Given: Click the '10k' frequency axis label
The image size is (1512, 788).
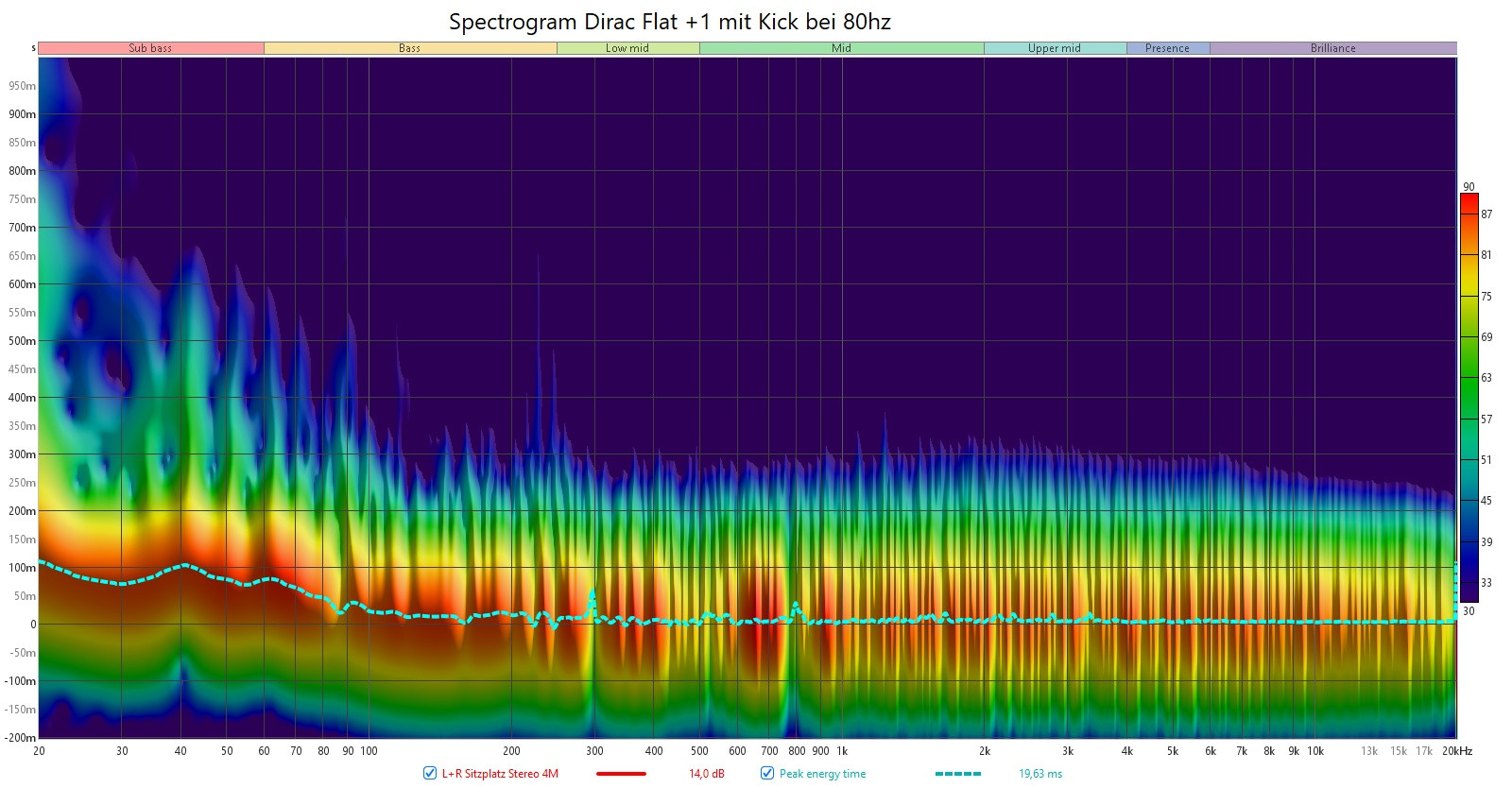Looking at the screenshot, I should (x=1315, y=751).
